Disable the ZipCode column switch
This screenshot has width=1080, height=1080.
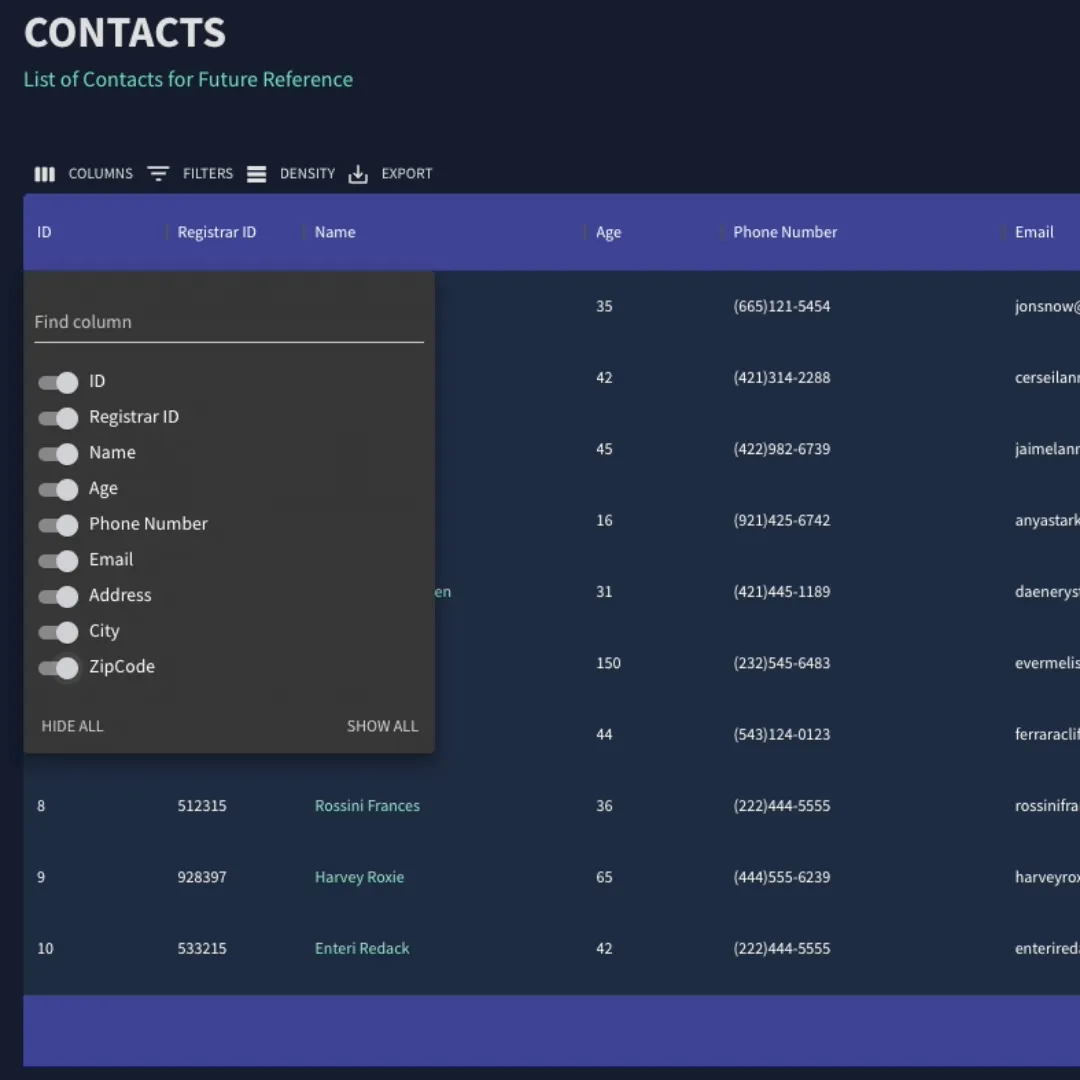tap(58, 668)
